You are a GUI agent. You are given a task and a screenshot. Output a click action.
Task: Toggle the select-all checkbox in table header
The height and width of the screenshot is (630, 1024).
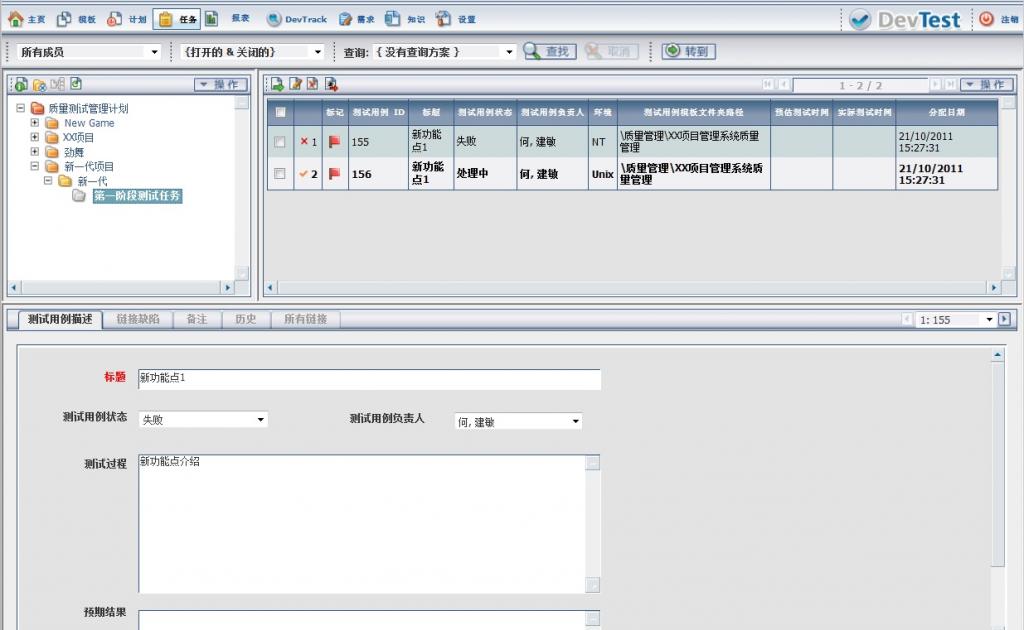(x=280, y=112)
